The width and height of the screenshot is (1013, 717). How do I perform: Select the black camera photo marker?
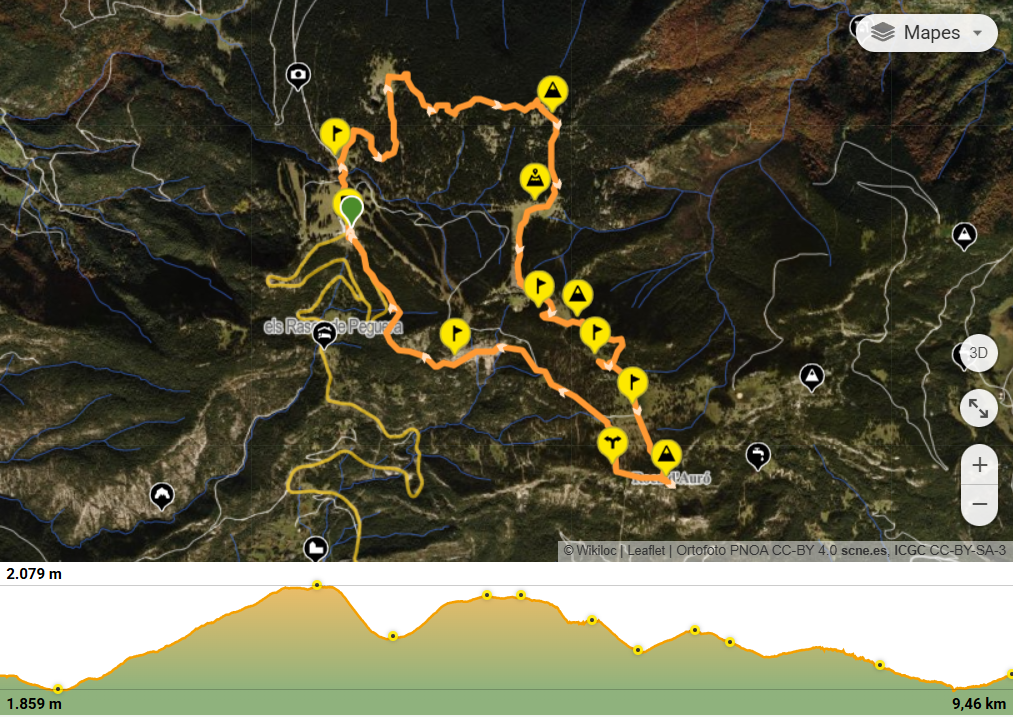(x=298, y=77)
